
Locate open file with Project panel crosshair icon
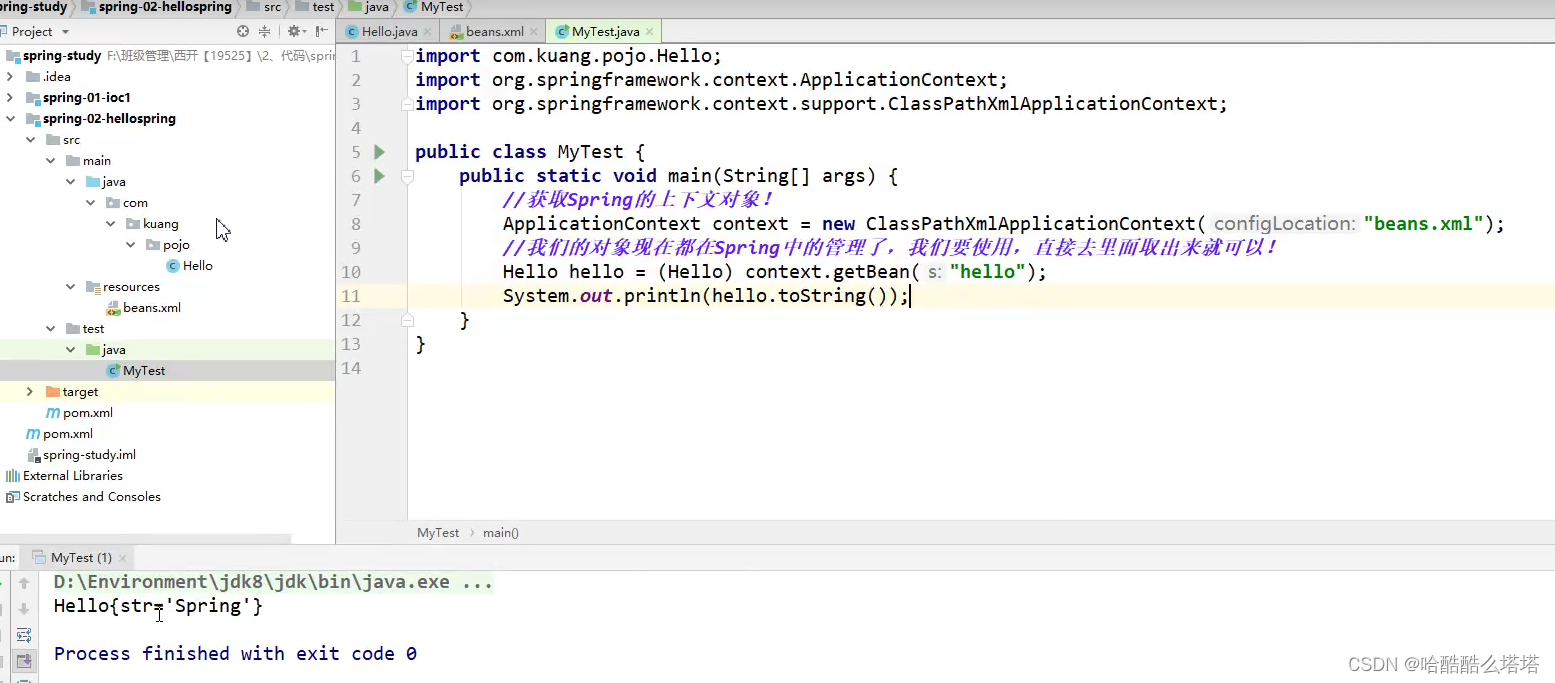[x=242, y=31]
